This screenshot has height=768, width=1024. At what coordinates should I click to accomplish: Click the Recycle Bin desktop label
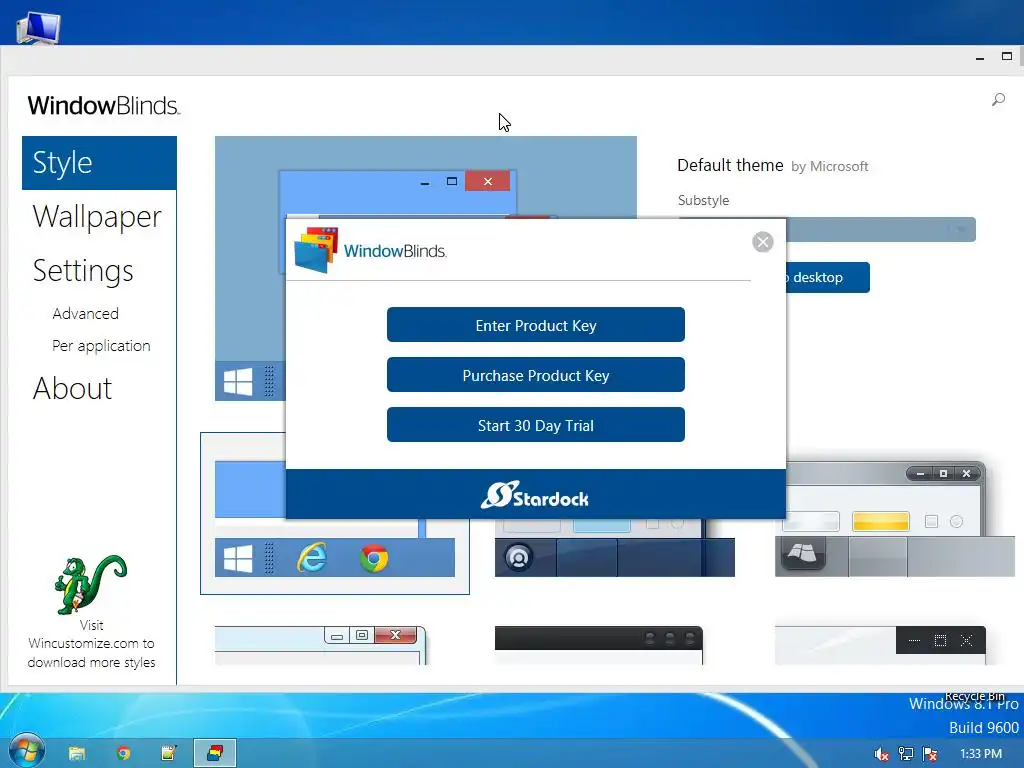974,696
